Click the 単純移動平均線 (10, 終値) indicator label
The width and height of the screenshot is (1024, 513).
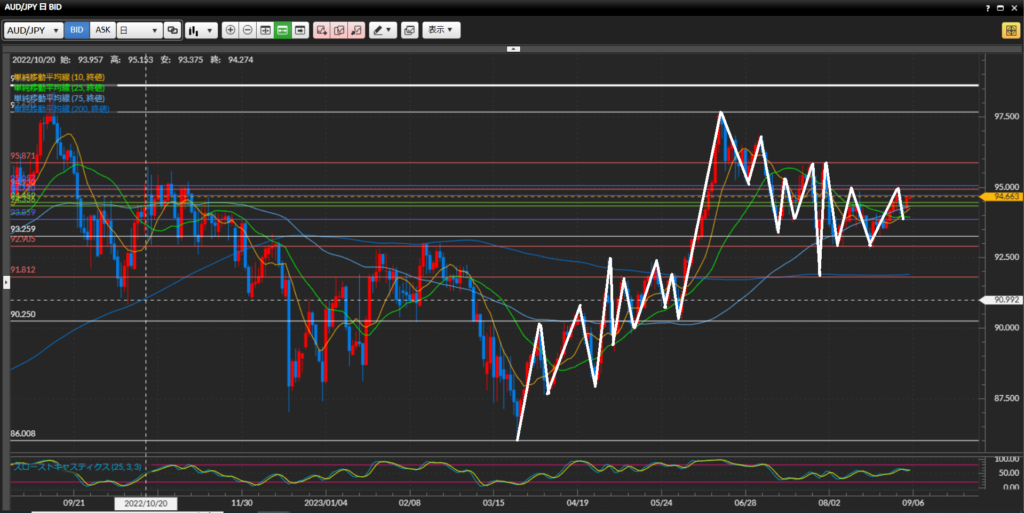click(x=59, y=77)
